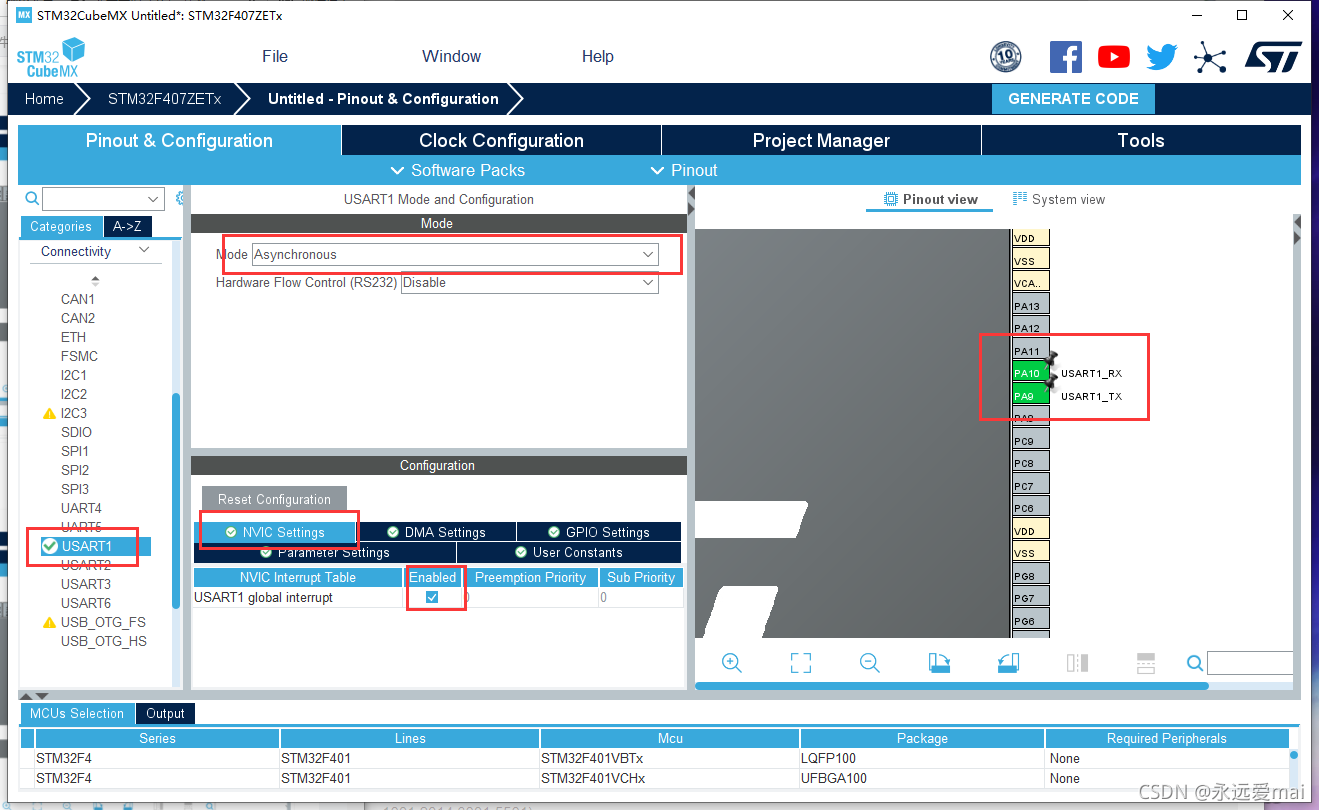The width and height of the screenshot is (1319, 810).
Task: Click the Reset Configuration button
Action: (x=274, y=499)
